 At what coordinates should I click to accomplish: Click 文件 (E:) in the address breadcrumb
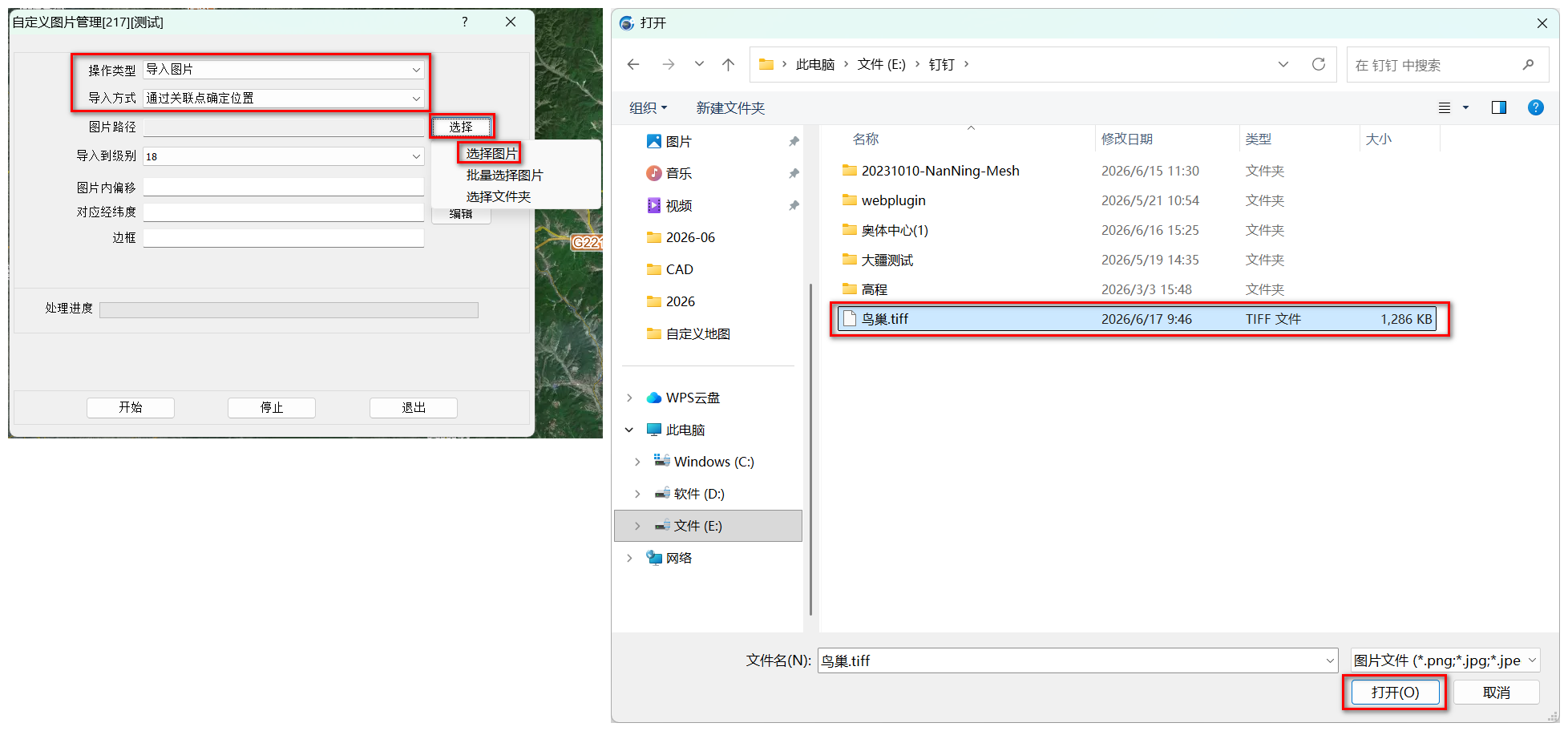[881, 64]
